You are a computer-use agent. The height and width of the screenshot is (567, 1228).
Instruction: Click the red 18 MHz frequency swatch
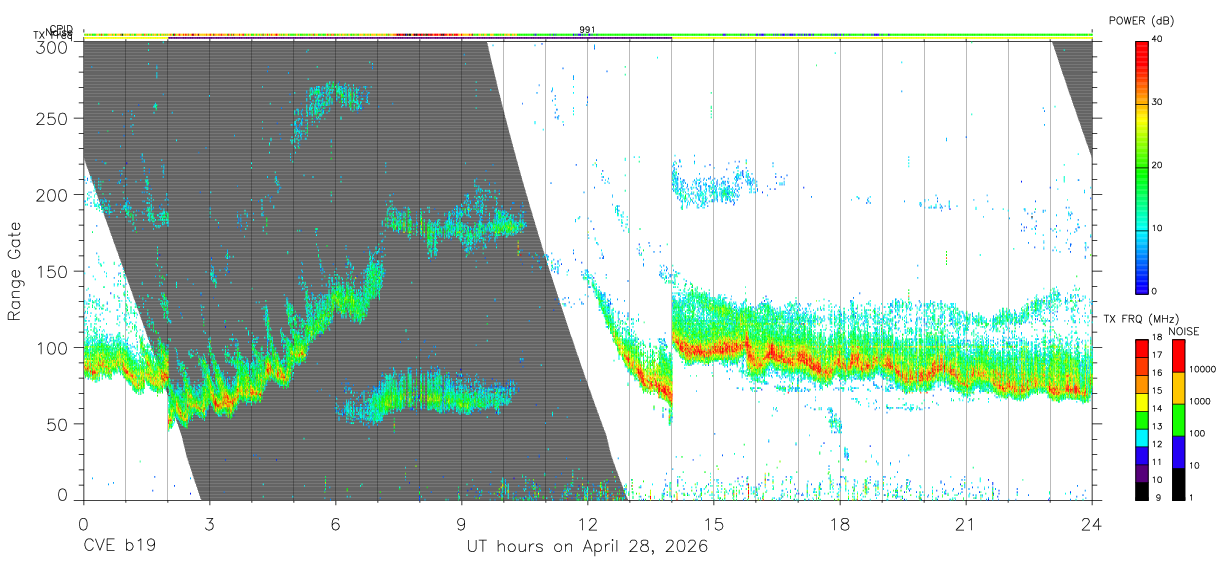(1141, 348)
